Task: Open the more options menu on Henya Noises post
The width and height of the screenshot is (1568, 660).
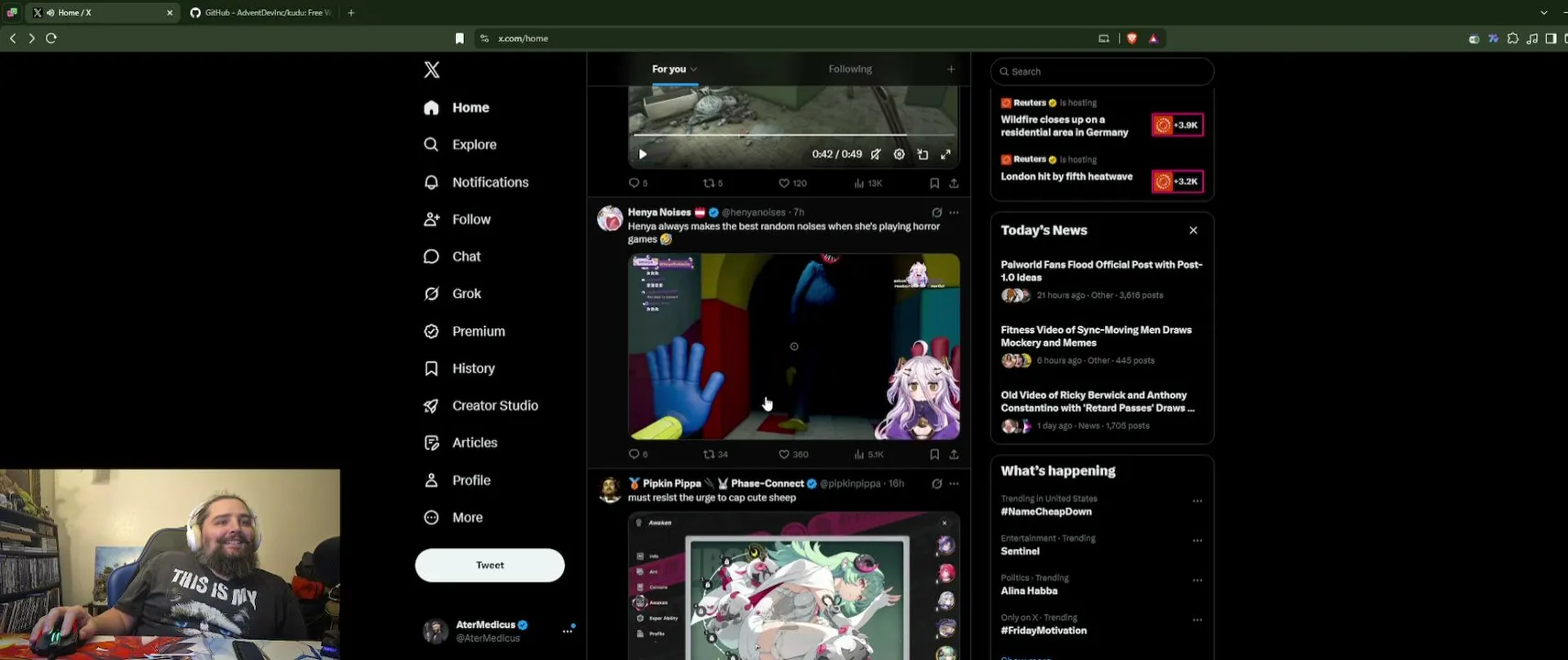Action: tap(954, 213)
